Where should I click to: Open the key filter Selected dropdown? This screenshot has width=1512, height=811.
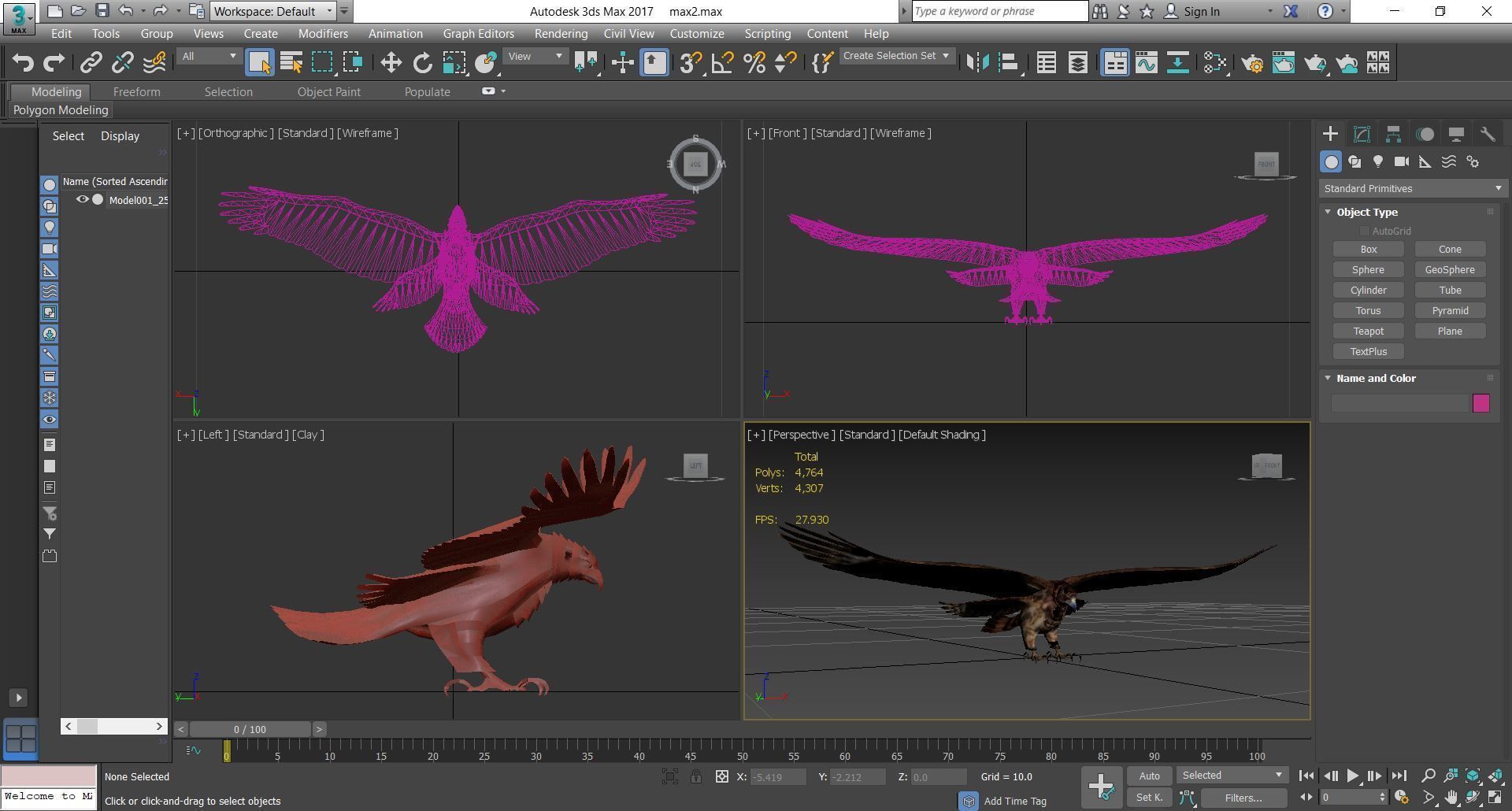pyautogui.click(x=1232, y=776)
